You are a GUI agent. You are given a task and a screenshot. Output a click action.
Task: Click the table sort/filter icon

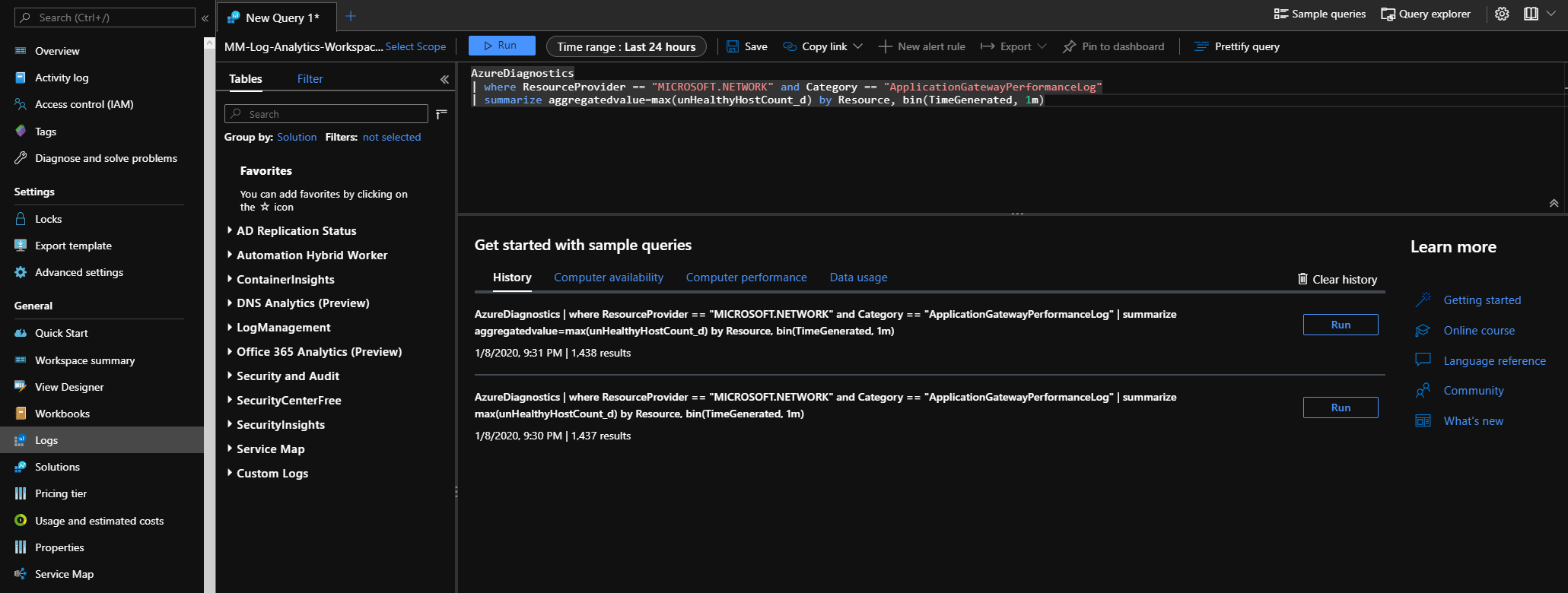[441, 114]
